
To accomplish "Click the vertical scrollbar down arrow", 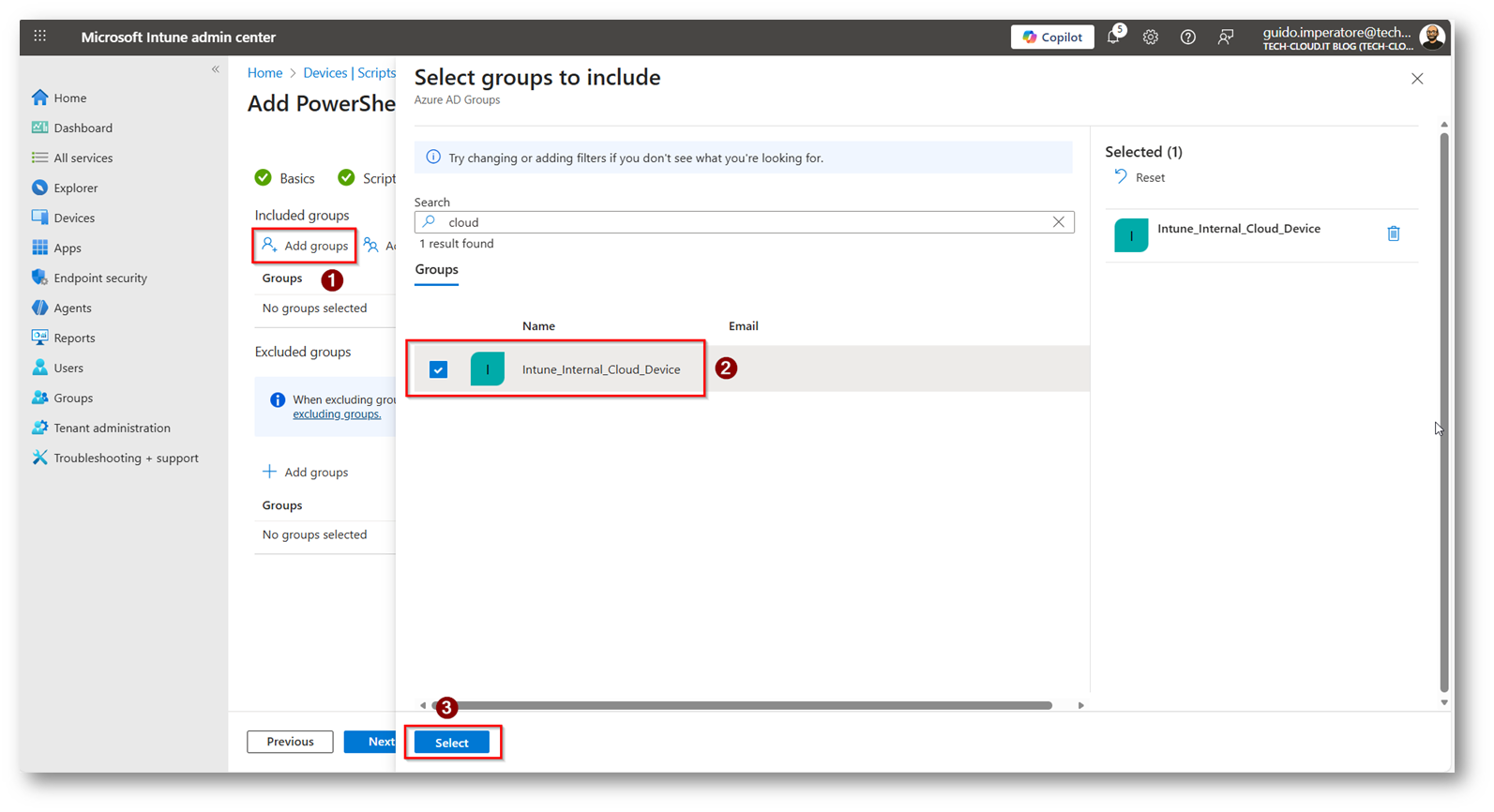I will pos(1443,702).
